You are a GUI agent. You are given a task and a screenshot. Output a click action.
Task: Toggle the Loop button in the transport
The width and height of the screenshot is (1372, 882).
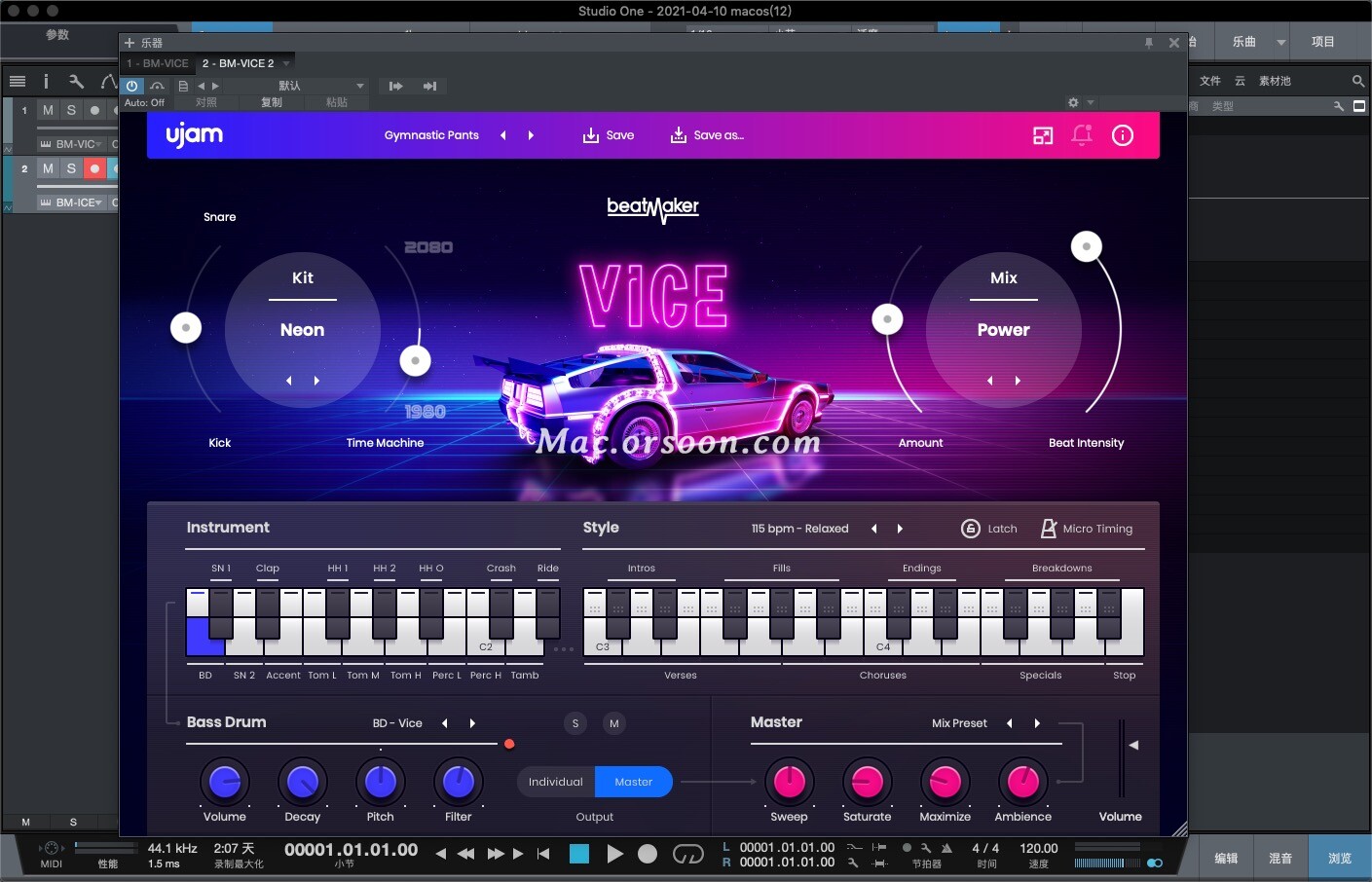[x=688, y=854]
